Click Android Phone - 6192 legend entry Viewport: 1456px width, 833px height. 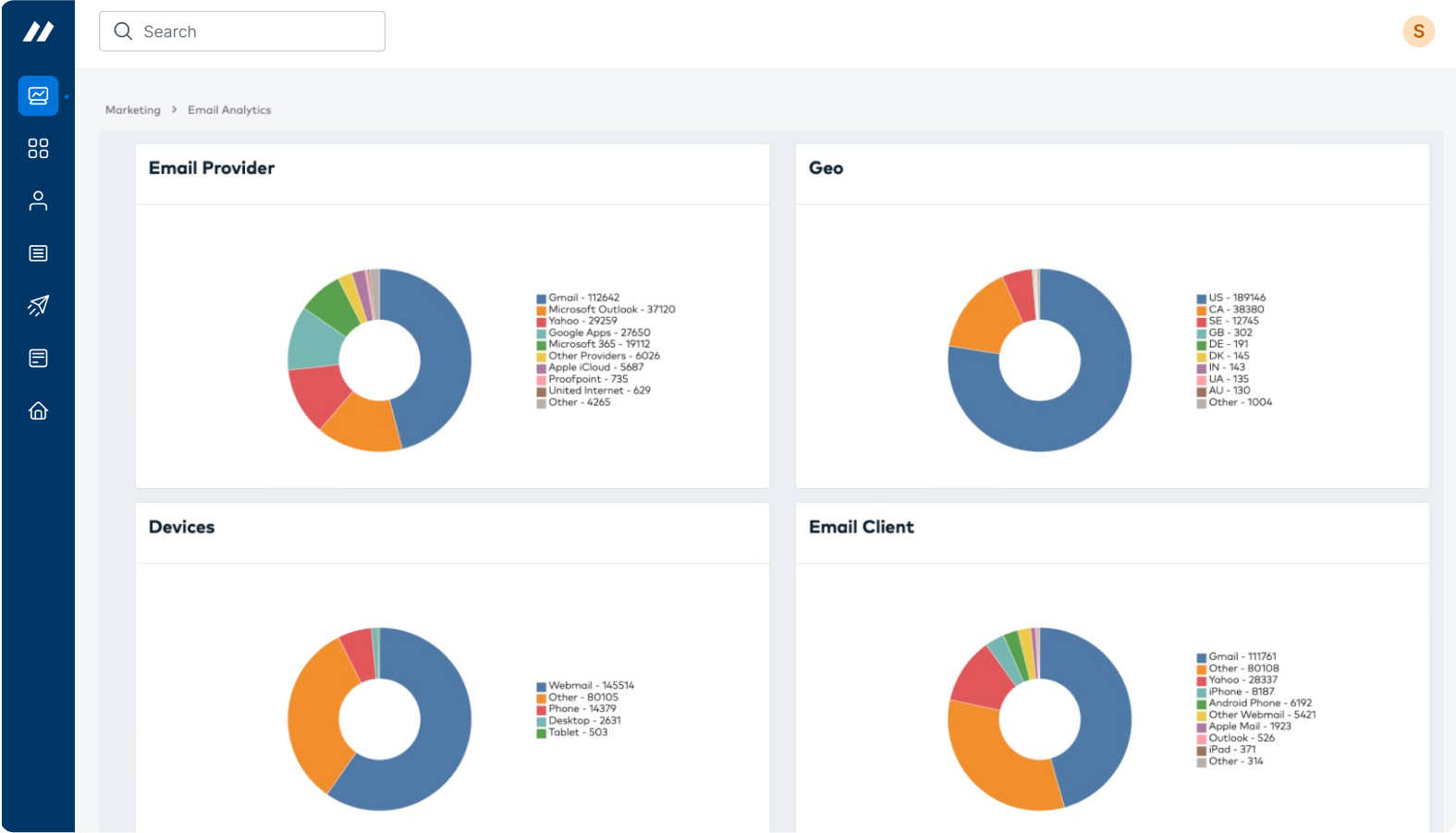[1254, 703]
